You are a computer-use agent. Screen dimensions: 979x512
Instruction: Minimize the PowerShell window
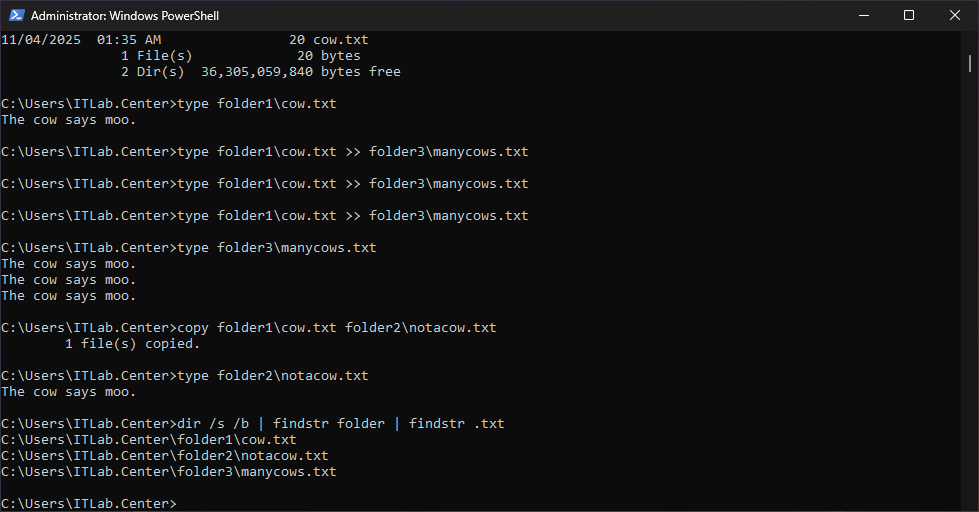(x=863, y=15)
